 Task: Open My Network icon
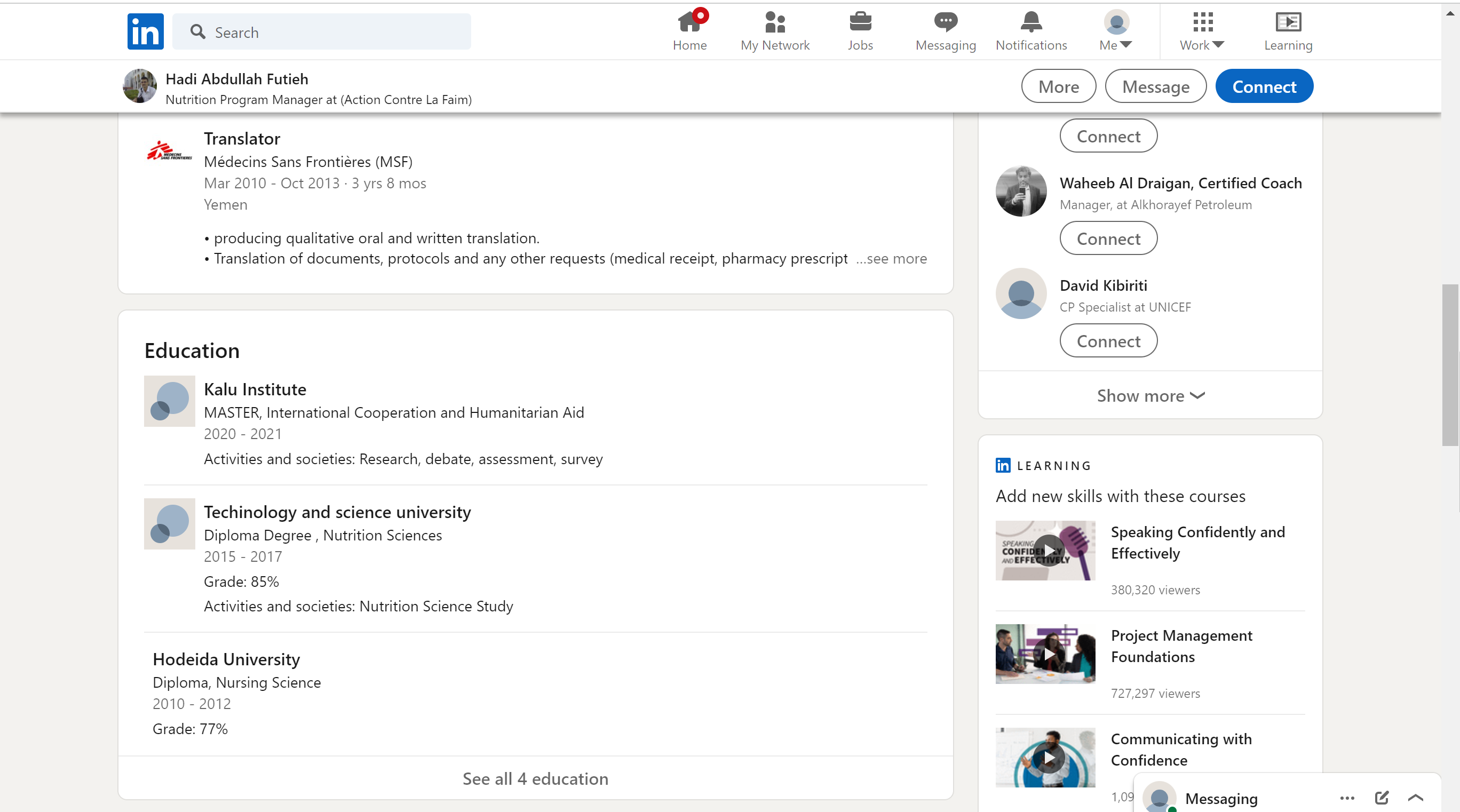(775, 22)
